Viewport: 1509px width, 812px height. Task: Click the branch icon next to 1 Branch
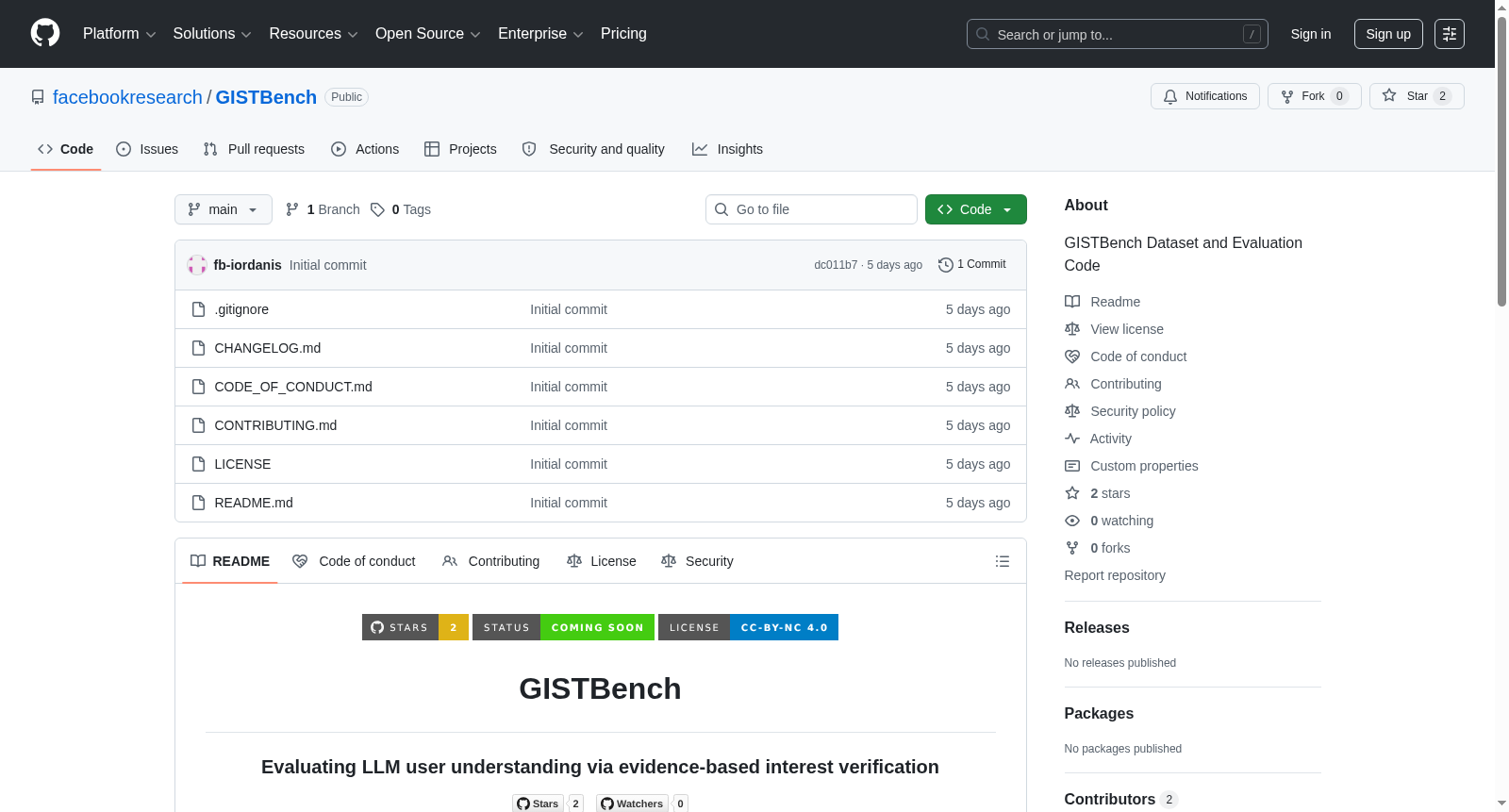[x=292, y=209]
